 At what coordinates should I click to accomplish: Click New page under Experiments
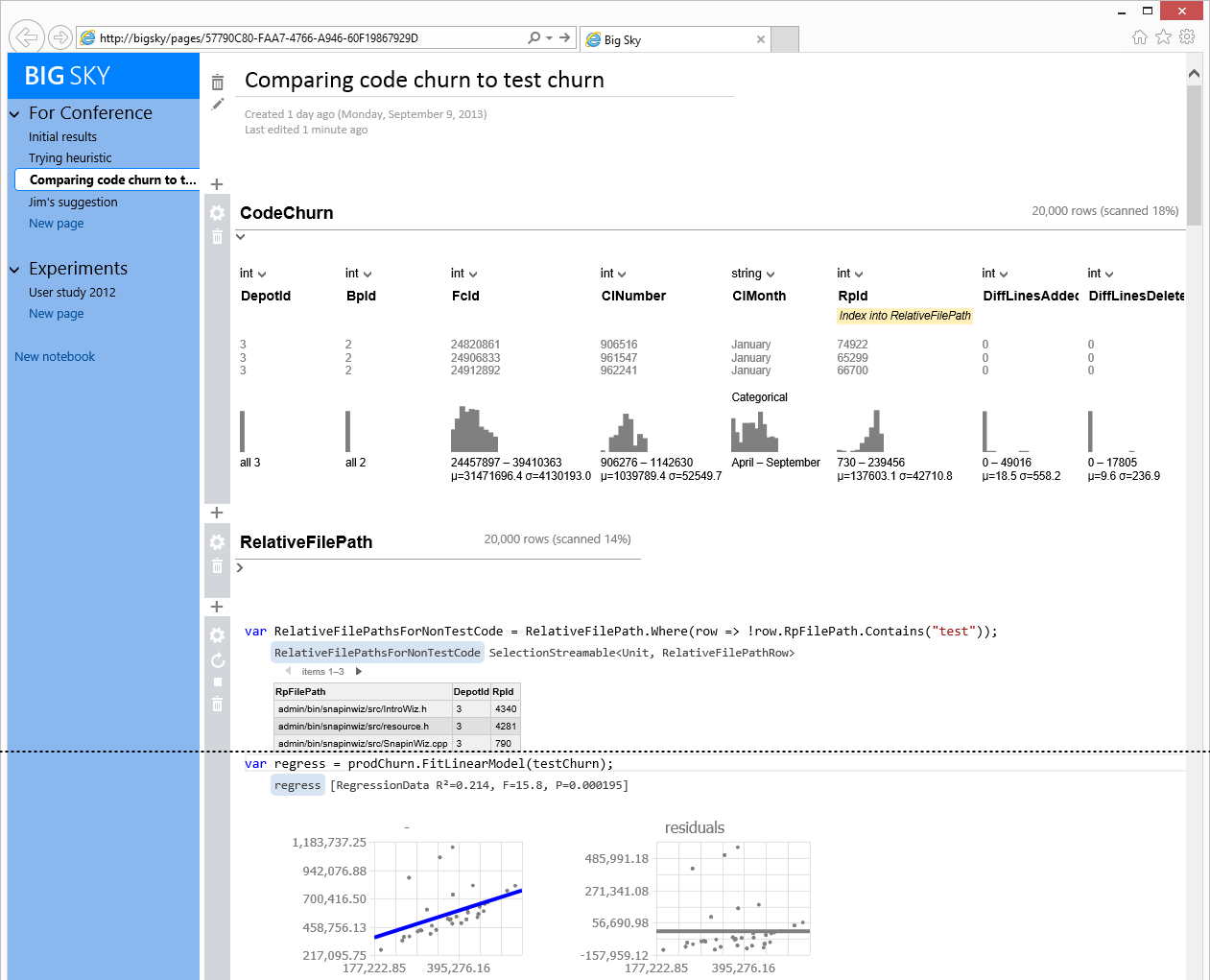56,314
